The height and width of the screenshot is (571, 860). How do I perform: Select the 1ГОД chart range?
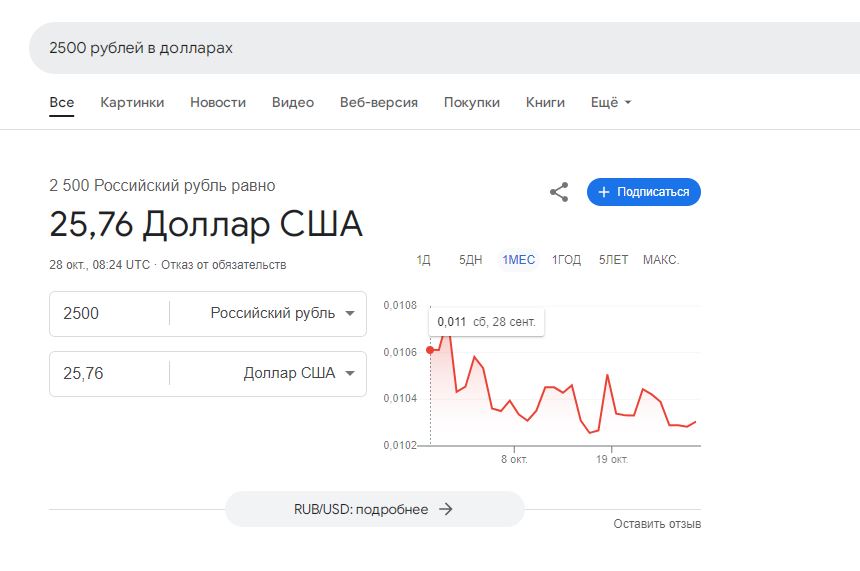pyautogui.click(x=566, y=259)
